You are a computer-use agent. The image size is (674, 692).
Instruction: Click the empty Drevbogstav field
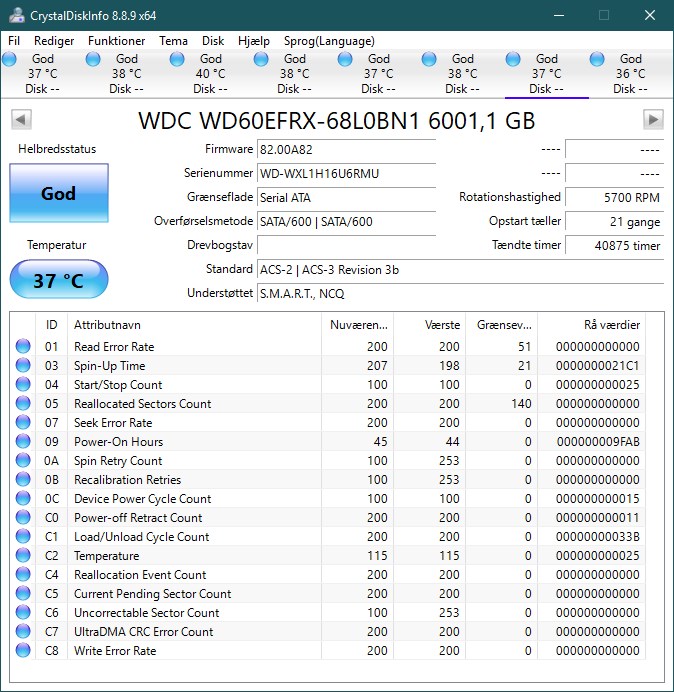pyautogui.click(x=346, y=245)
